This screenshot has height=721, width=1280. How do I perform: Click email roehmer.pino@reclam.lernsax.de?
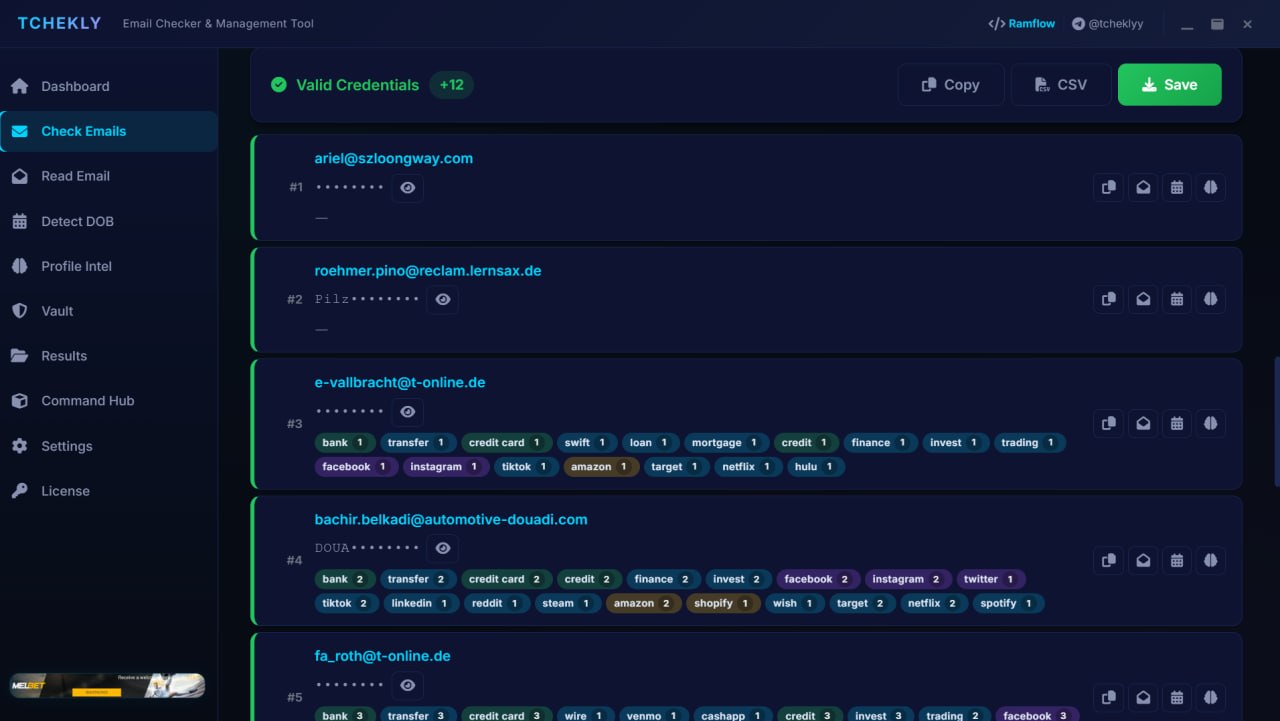[x=428, y=270]
